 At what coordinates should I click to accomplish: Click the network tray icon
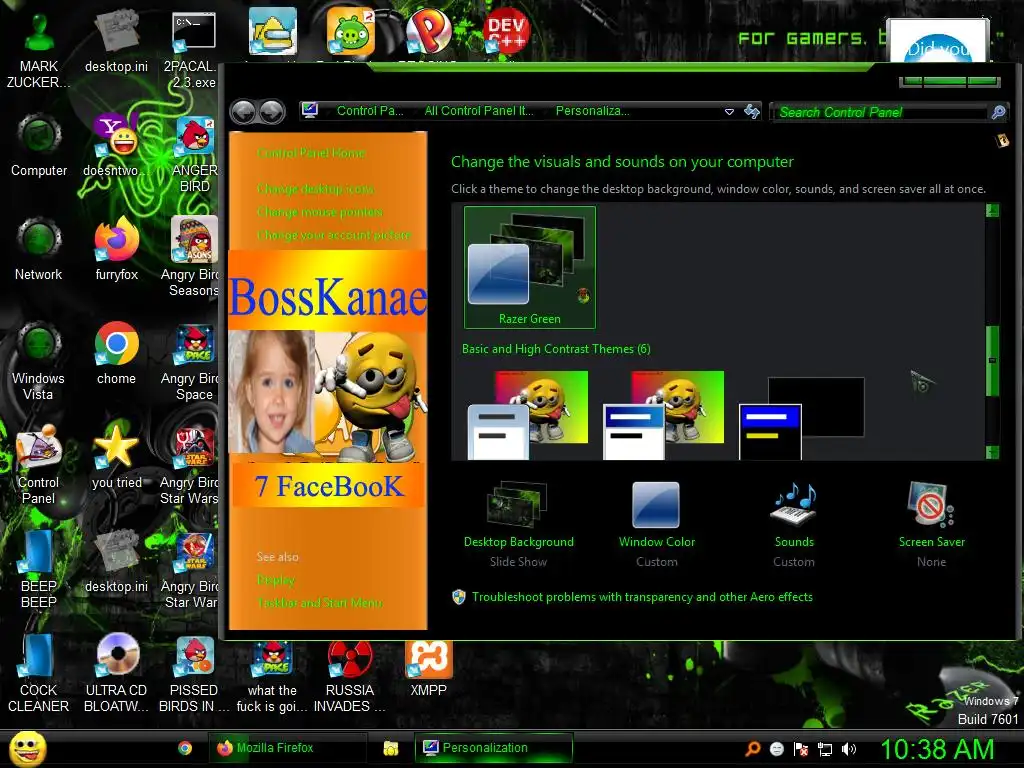pyautogui.click(x=825, y=749)
